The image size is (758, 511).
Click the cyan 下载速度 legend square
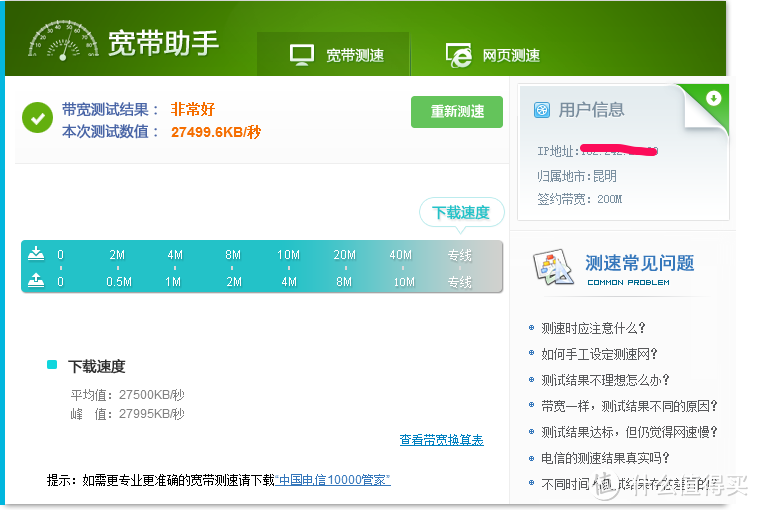point(52,365)
